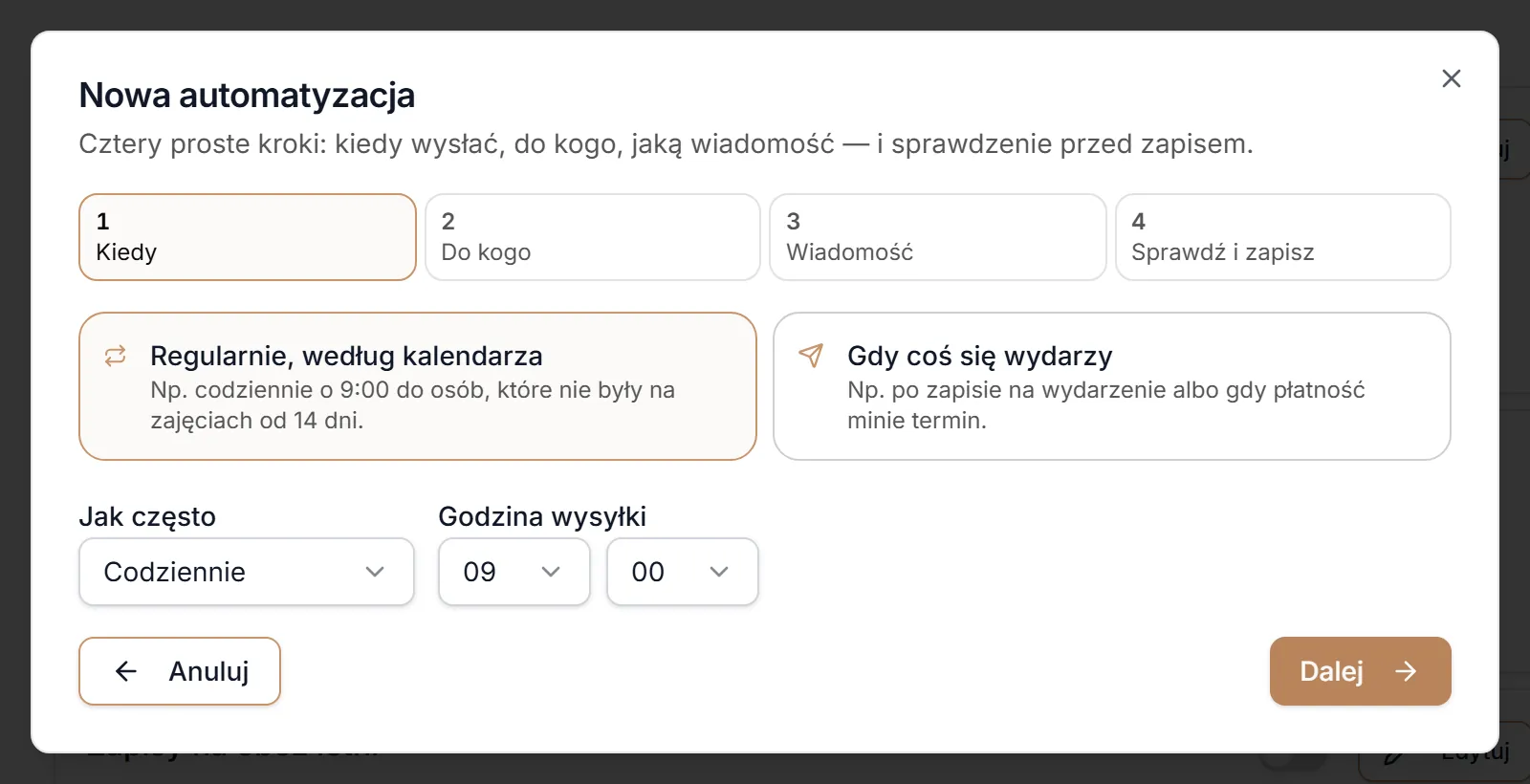Screen dimensions: 1530x784
Task: Click the Anuluj button
Action: 180,671
